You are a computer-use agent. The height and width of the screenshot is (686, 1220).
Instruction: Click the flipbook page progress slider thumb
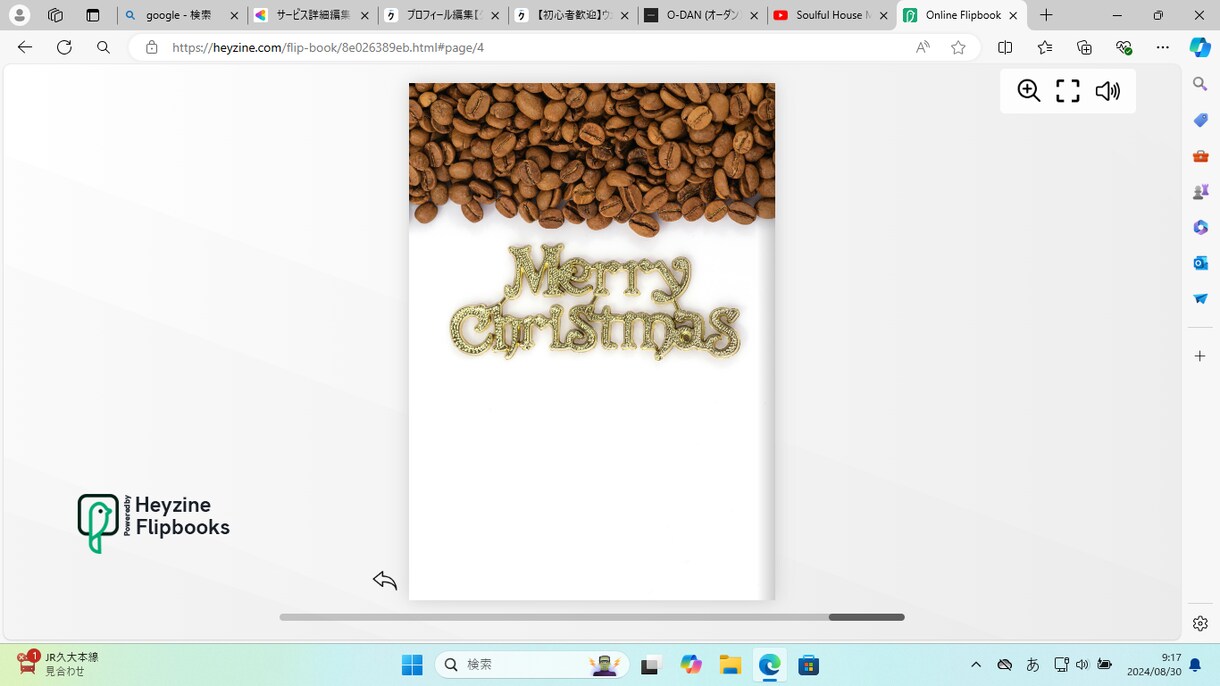tap(866, 617)
